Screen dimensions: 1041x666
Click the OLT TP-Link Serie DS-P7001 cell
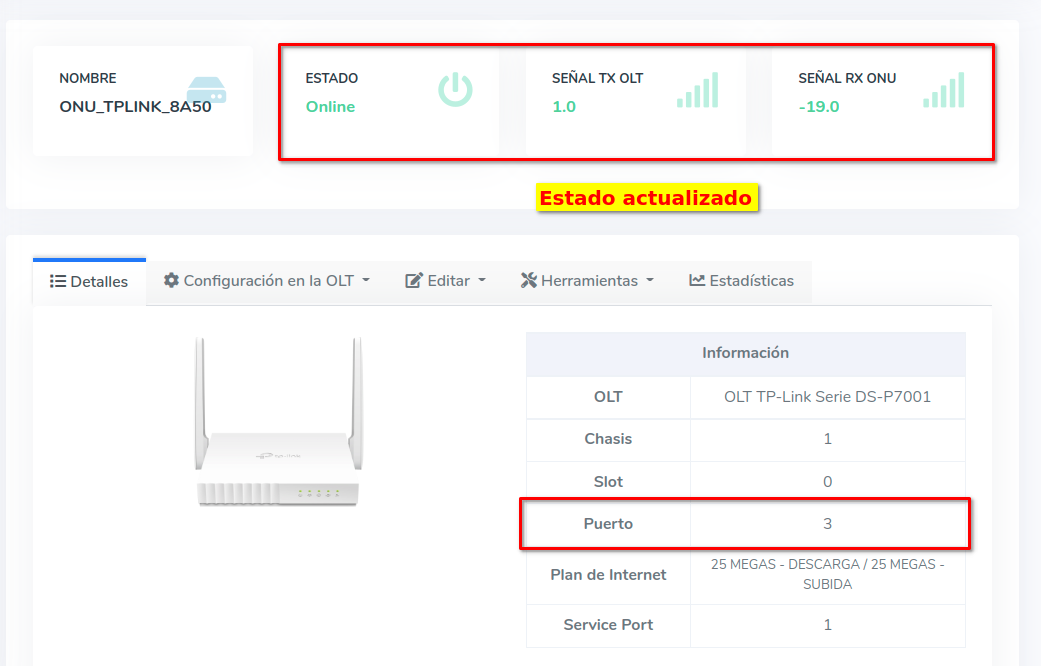point(827,397)
